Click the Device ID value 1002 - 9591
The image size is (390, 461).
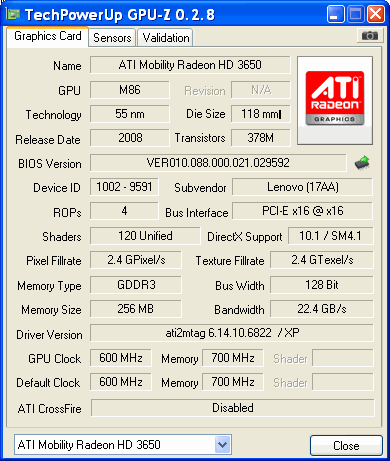(124, 187)
